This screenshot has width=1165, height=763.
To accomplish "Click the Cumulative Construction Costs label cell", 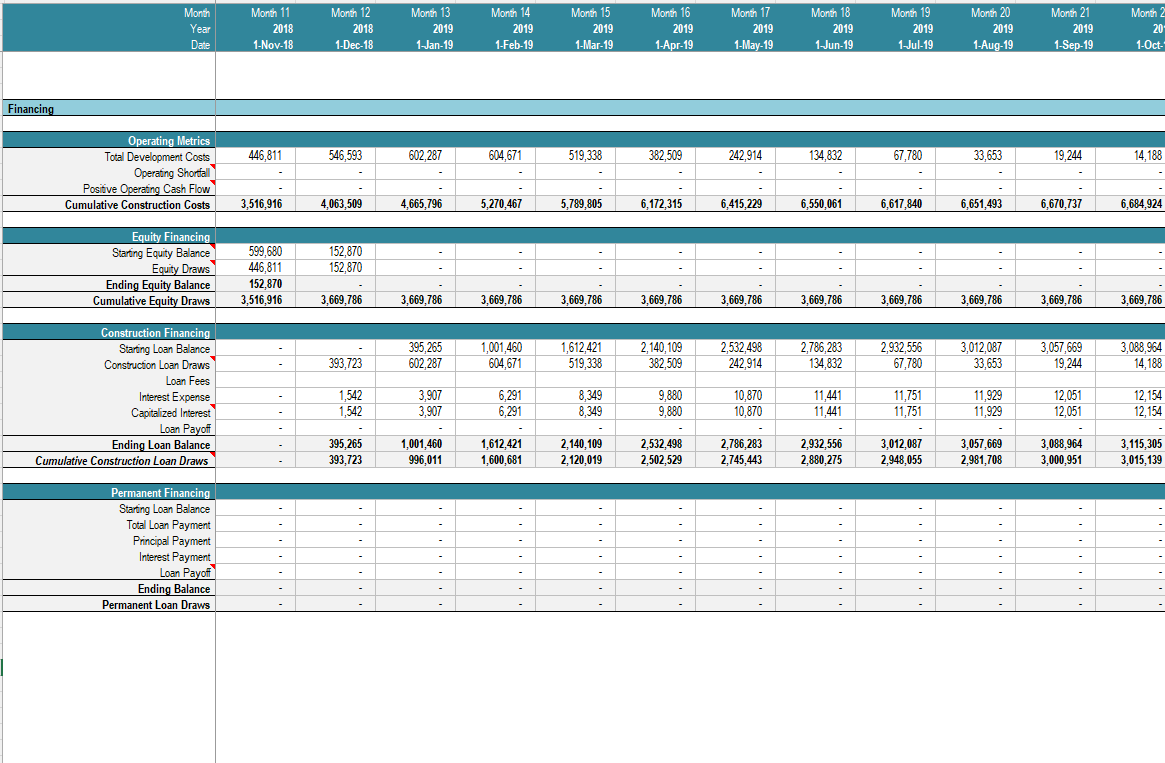I will [x=137, y=205].
